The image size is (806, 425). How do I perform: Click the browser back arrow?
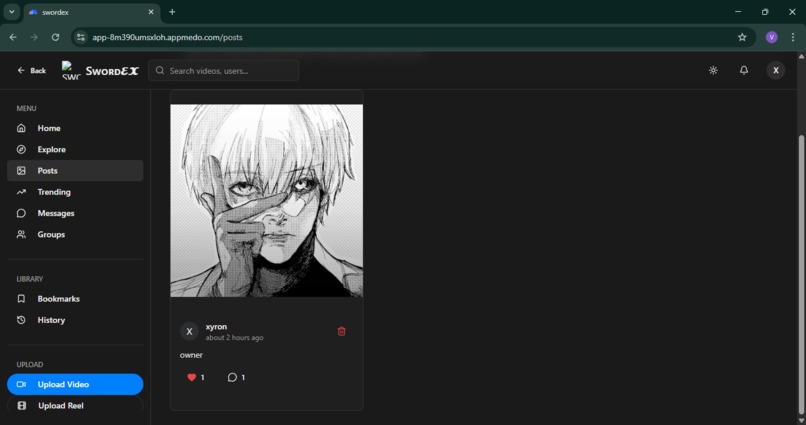13,37
